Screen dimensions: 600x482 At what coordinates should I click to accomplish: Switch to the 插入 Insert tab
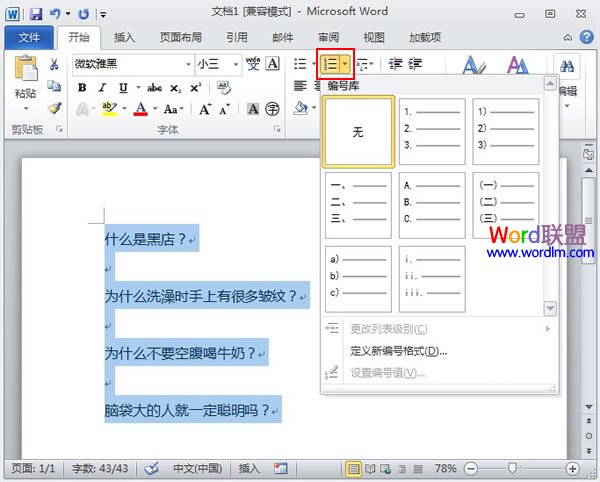click(x=124, y=37)
